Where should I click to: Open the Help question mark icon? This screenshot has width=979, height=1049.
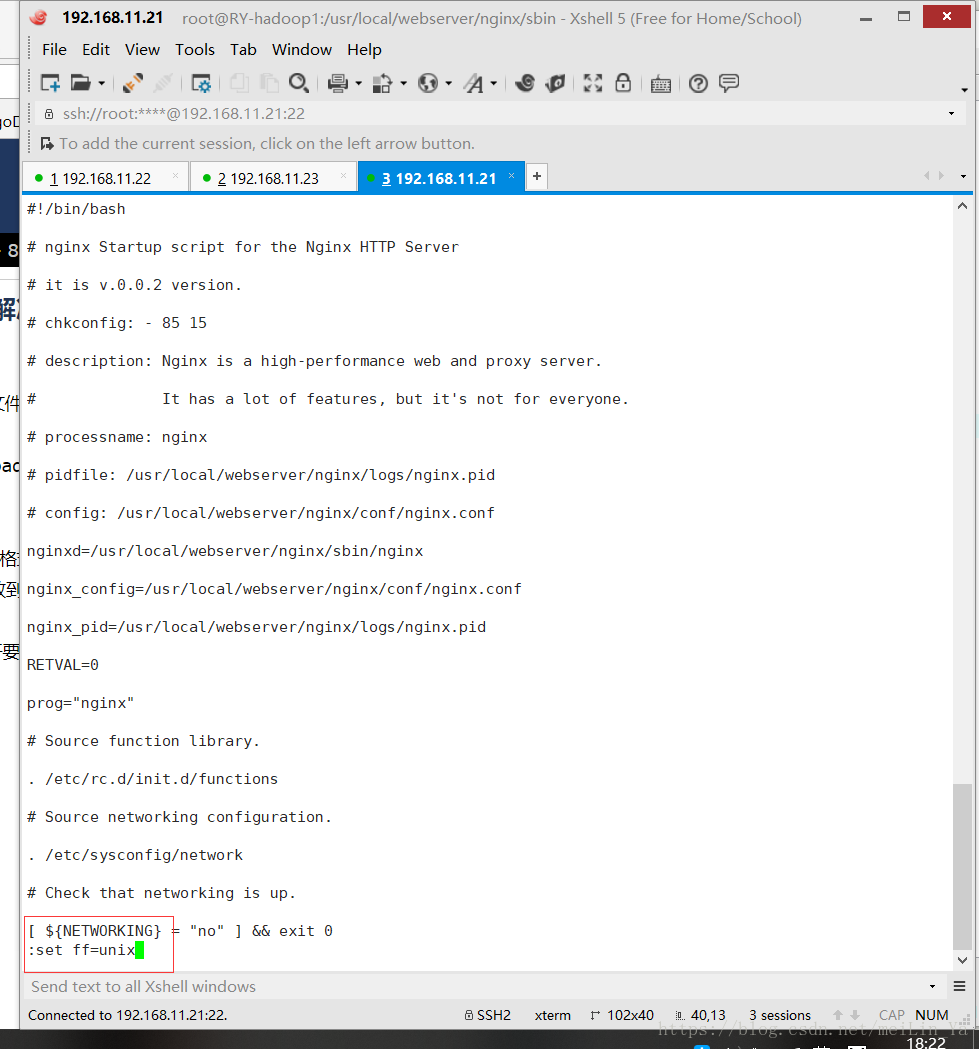click(699, 84)
